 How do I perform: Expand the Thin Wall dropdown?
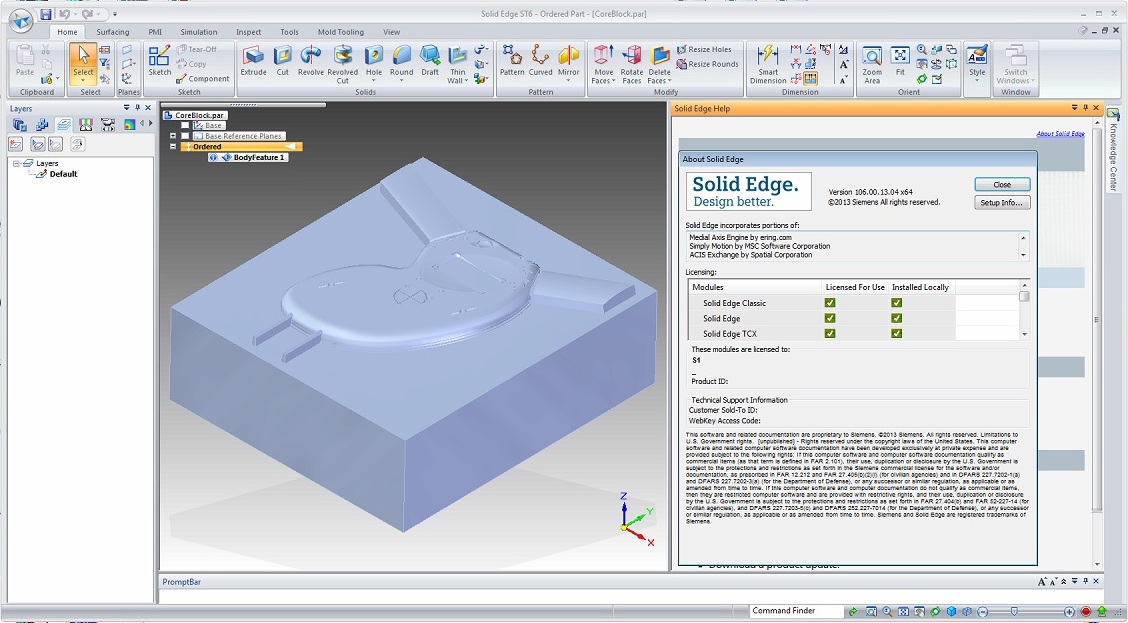[466, 81]
